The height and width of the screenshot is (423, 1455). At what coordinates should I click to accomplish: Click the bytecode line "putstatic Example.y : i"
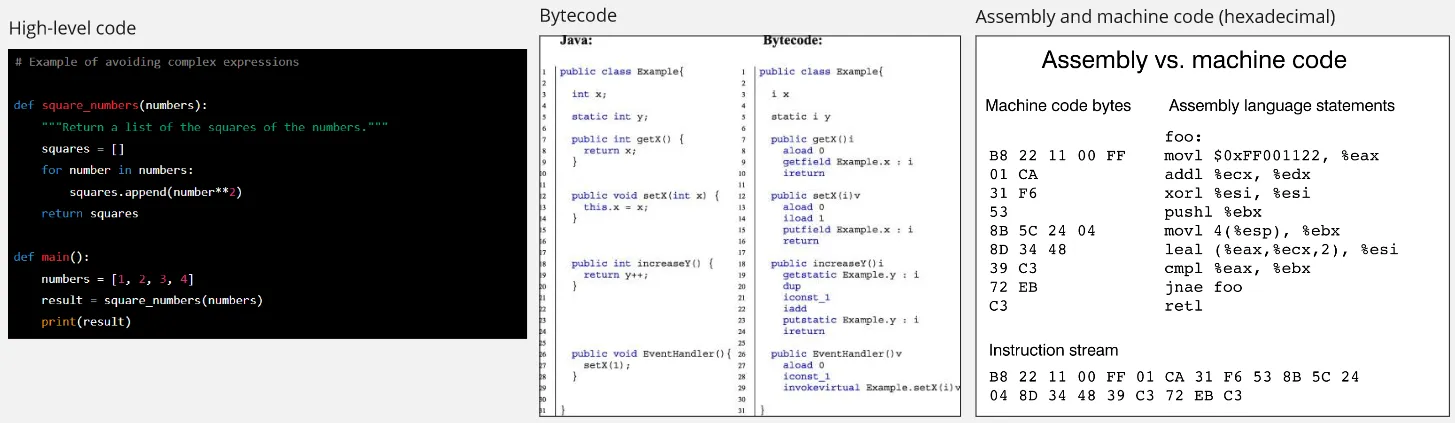coord(851,320)
